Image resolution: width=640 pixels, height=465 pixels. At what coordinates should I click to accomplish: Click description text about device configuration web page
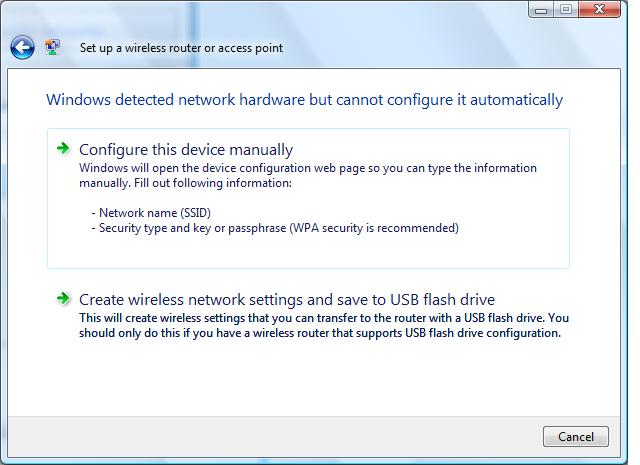pos(308,168)
